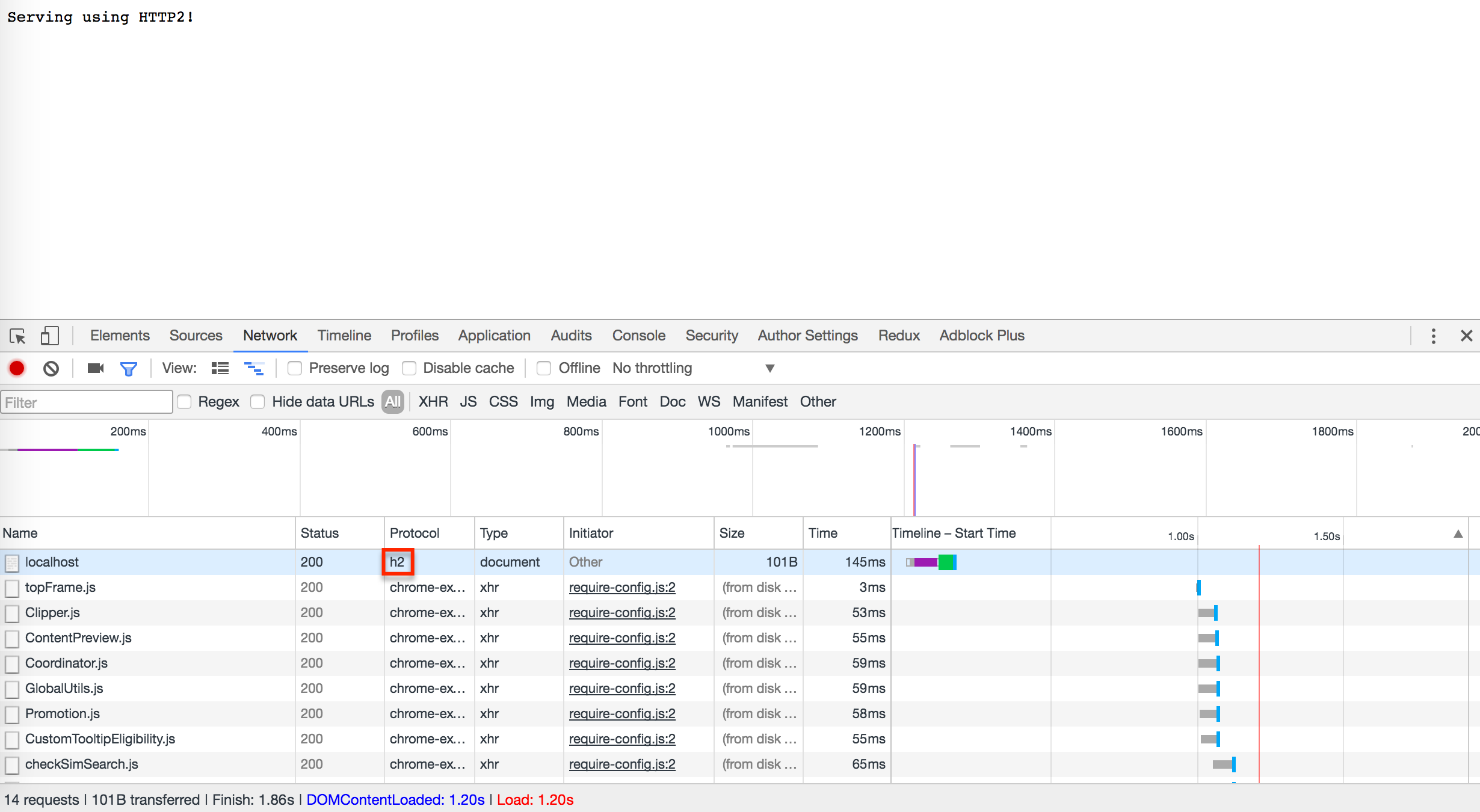This screenshot has height=812, width=1480.
Task: Select the large request rows view icon
Action: (220, 368)
